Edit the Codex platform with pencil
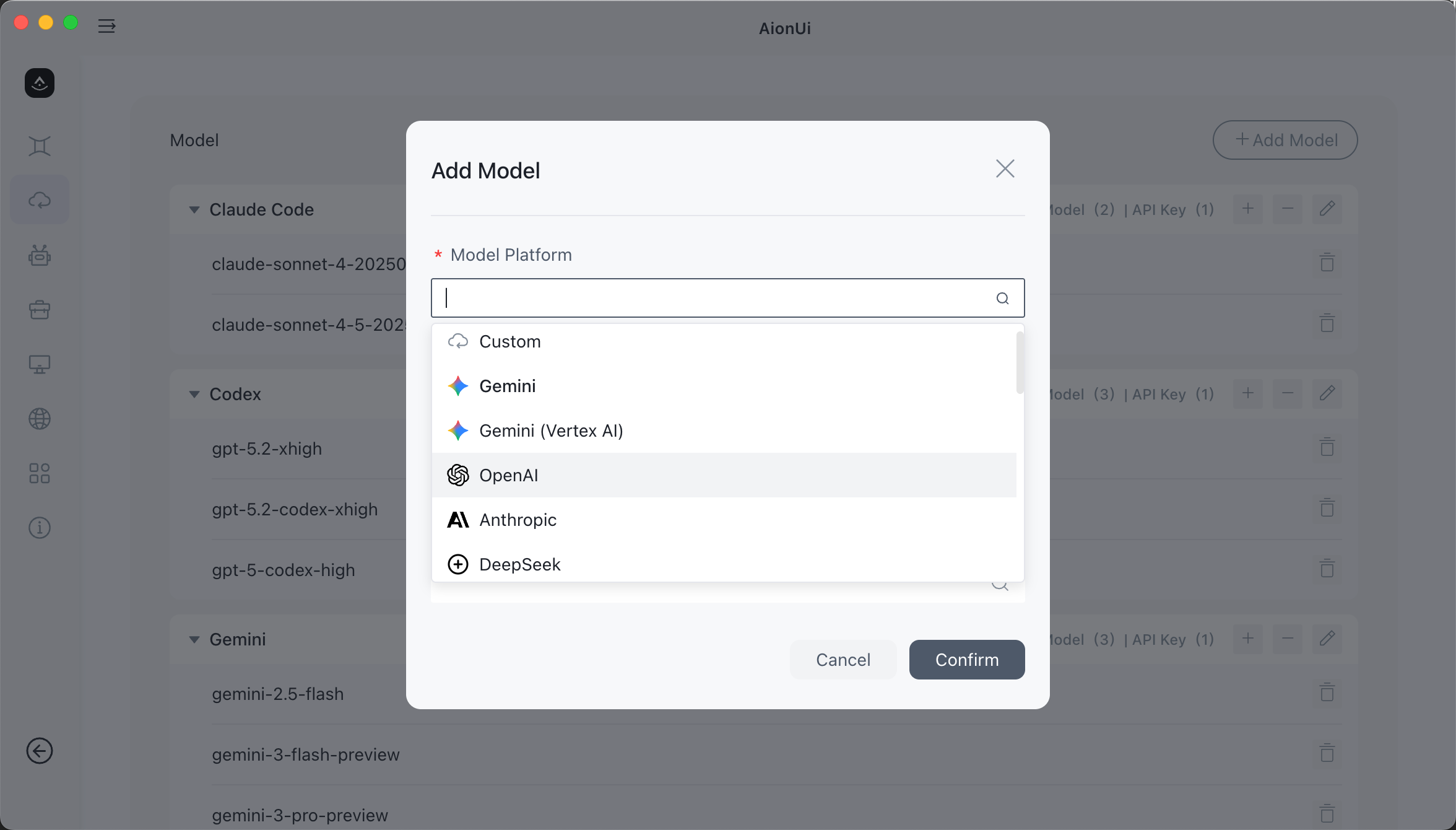 1327,393
